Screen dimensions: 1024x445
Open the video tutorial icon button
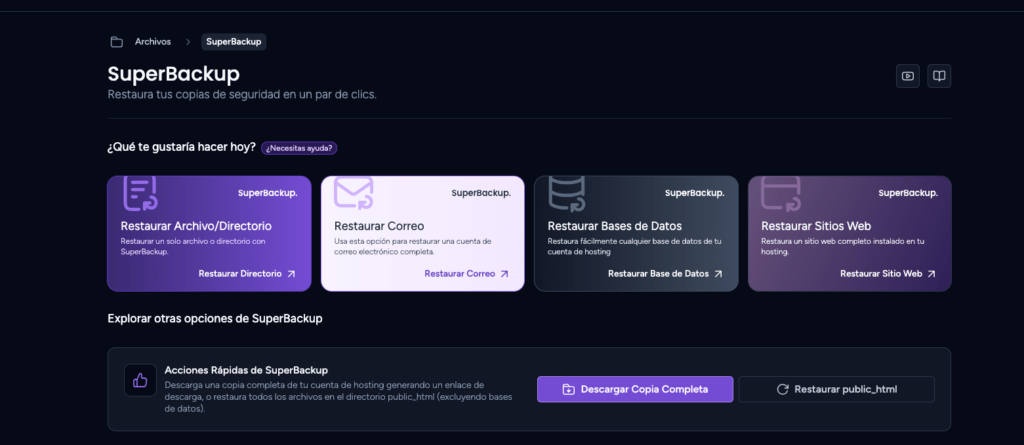pyautogui.click(x=908, y=76)
